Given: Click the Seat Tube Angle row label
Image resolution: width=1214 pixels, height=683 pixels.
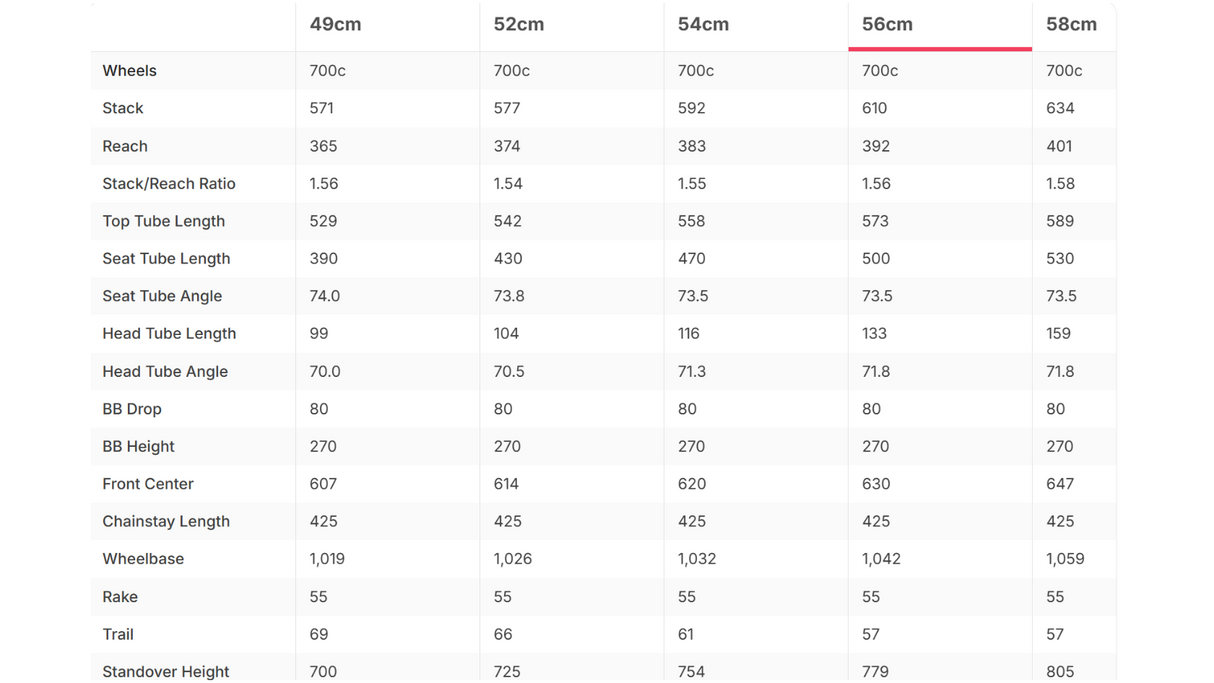Looking at the screenshot, I should pos(162,296).
